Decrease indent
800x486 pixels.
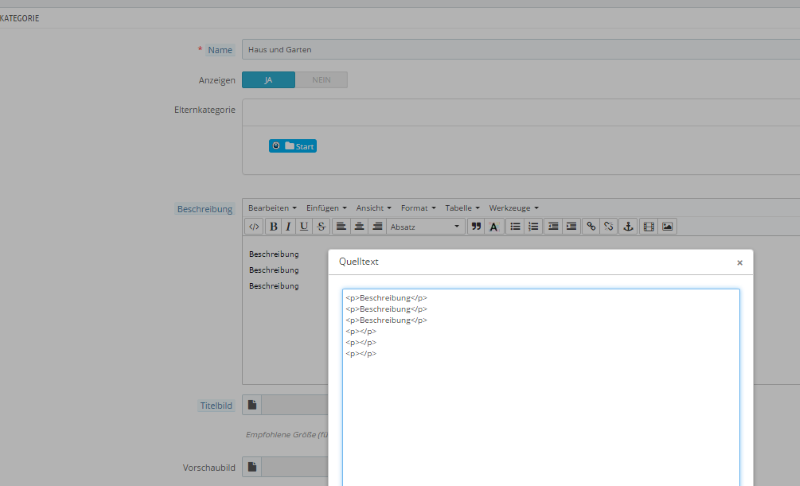click(553, 227)
